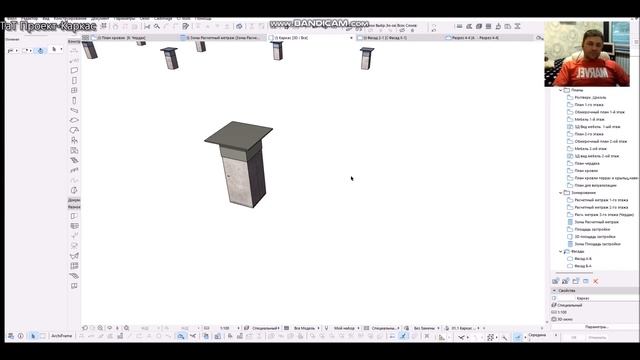Open План 1-го этажа in navigator
The width and height of the screenshot is (640, 360).
(589, 105)
